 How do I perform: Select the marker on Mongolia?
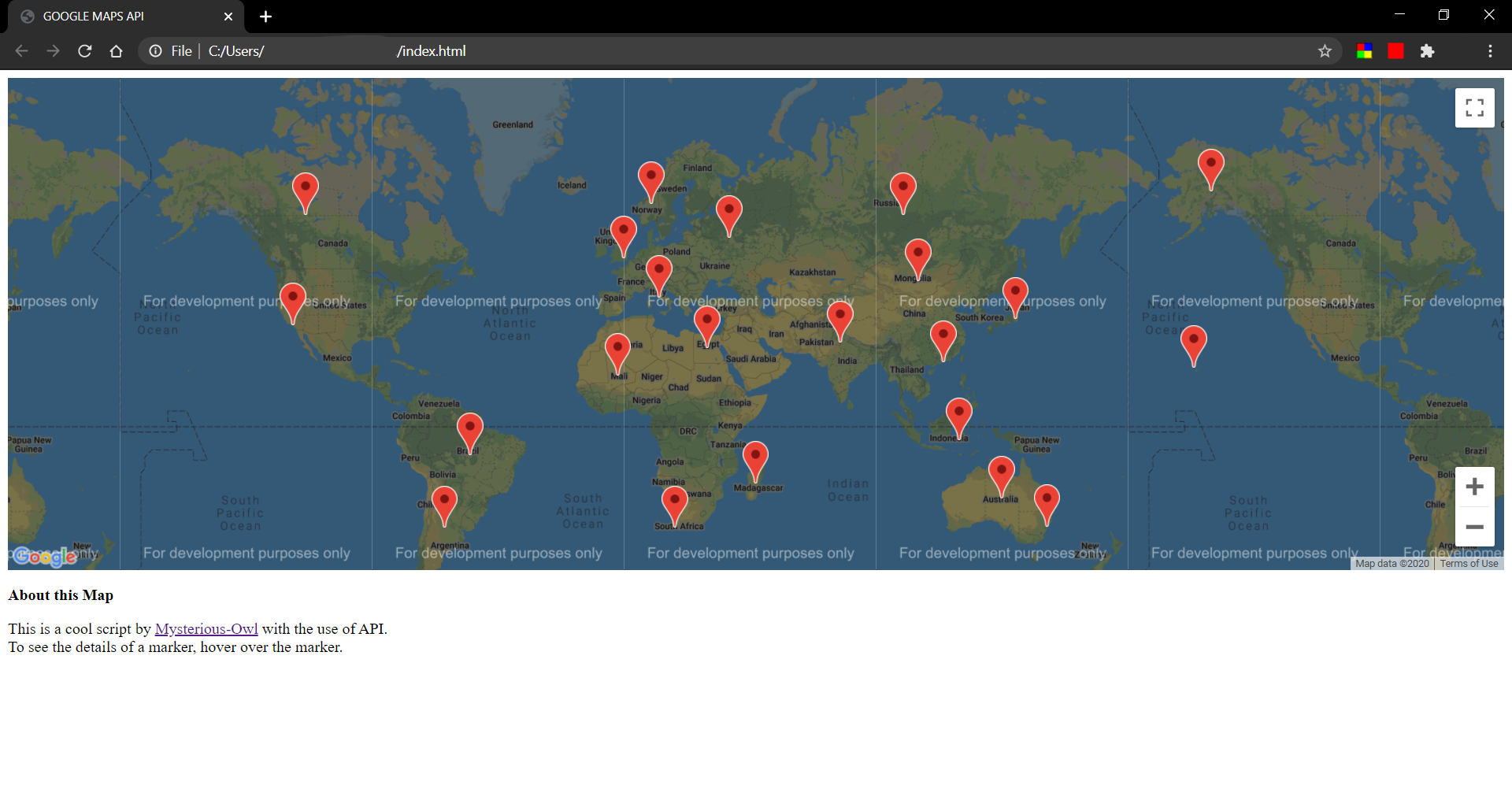(x=918, y=260)
